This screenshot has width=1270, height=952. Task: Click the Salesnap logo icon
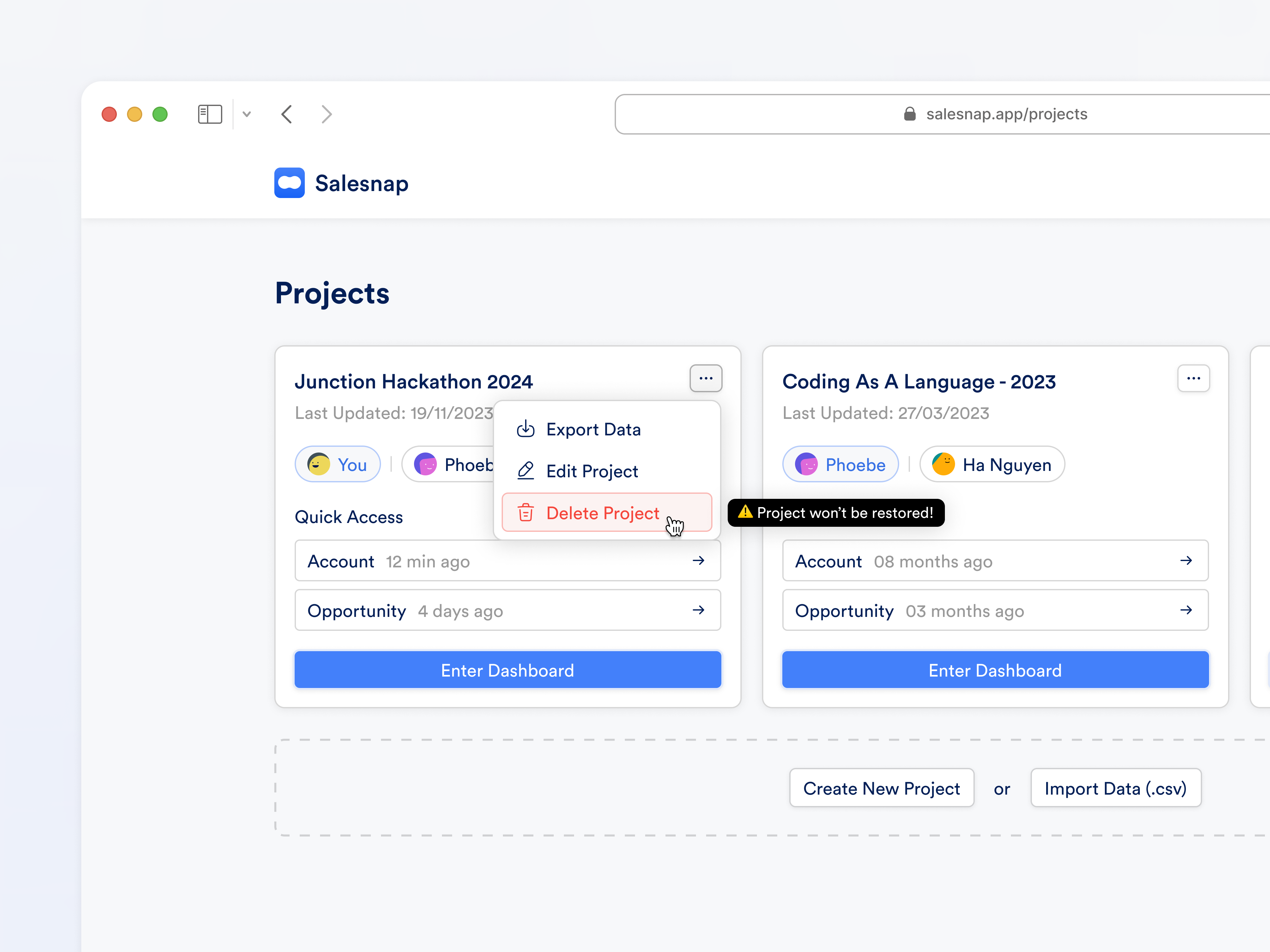click(x=289, y=182)
